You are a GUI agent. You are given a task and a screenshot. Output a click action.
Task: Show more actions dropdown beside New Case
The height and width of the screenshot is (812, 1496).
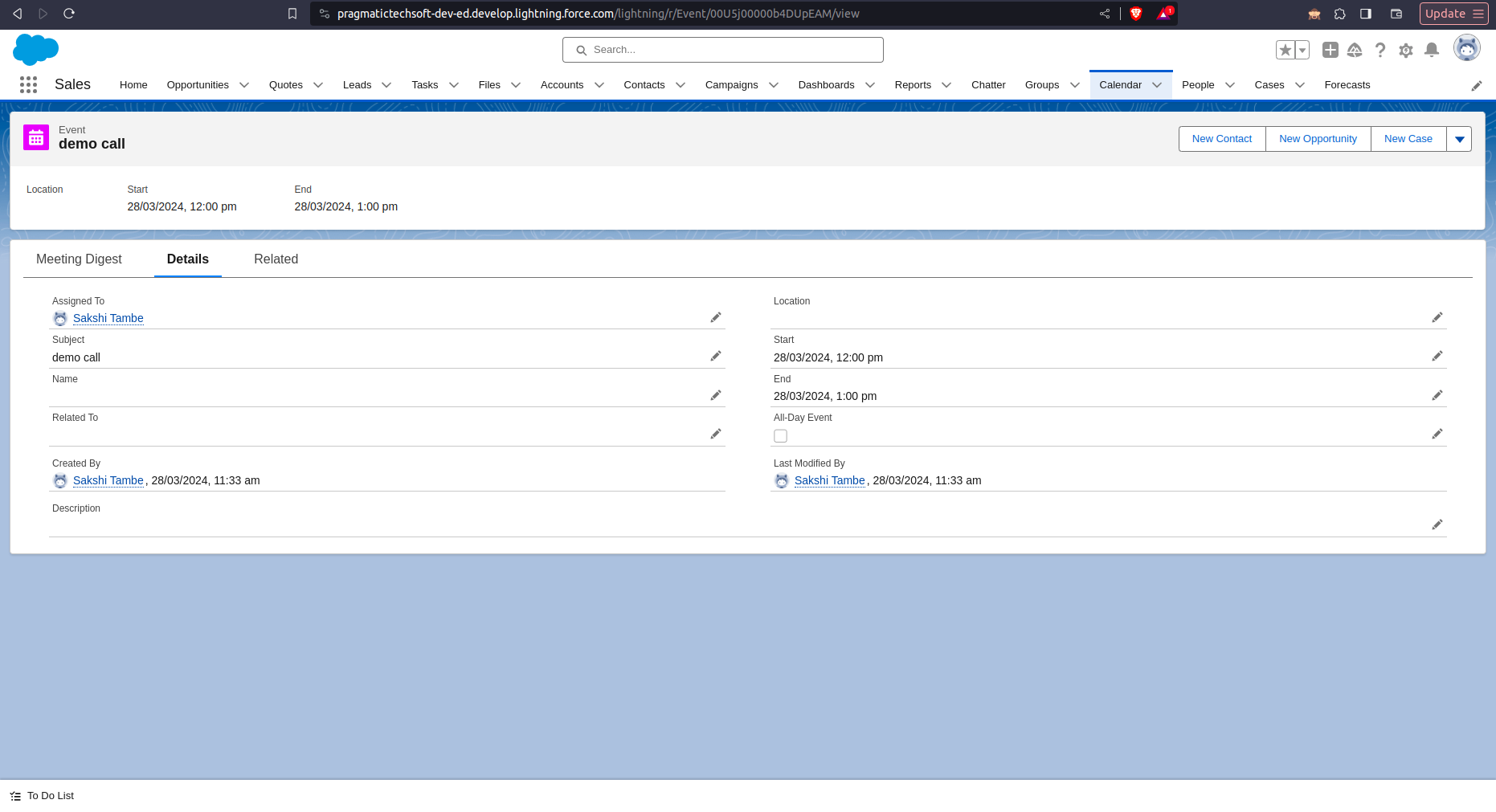[x=1459, y=139]
